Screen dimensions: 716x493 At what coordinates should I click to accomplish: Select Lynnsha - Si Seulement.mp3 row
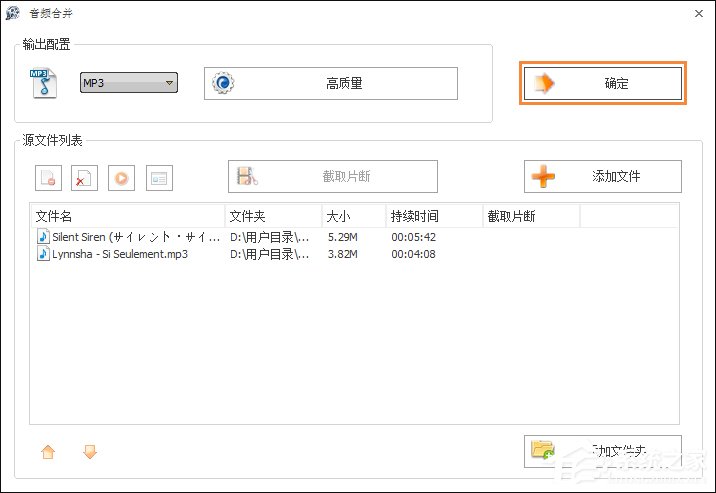[354, 254]
